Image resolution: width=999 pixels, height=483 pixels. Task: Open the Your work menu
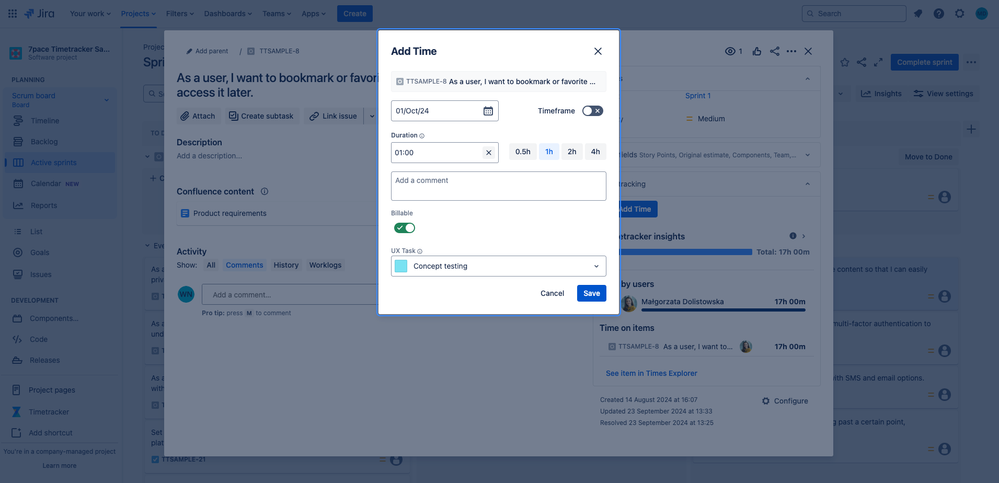90,13
